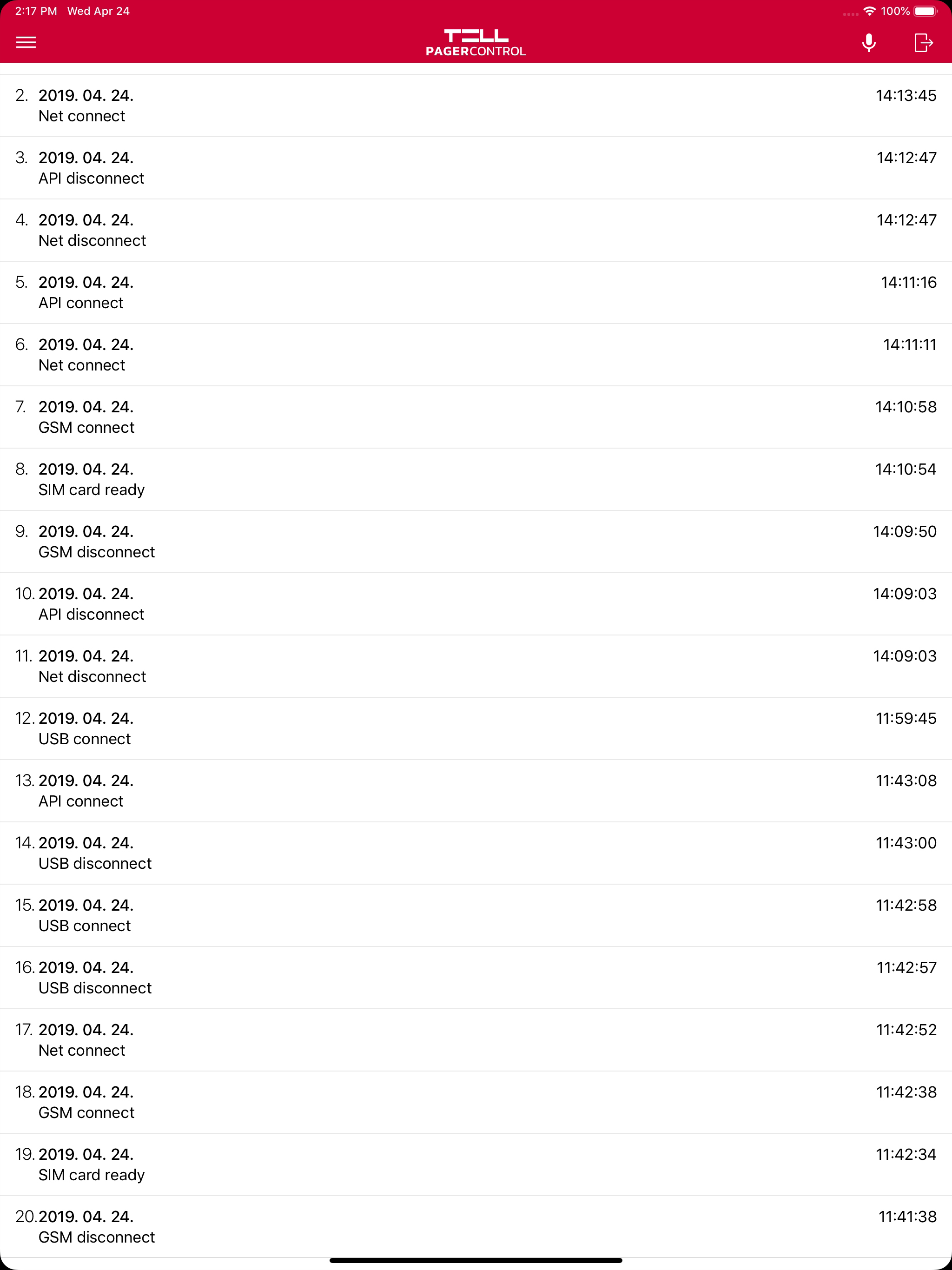This screenshot has width=952, height=1270.
Task: Tap the logout icon
Action: pos(923,42)
